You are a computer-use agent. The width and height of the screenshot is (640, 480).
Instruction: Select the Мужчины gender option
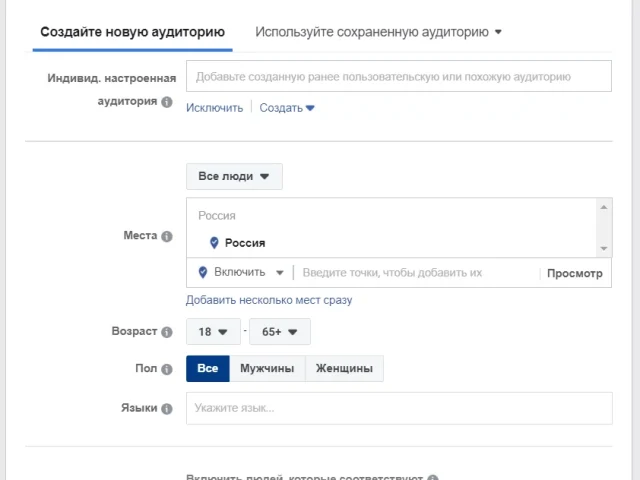(267, 369)
